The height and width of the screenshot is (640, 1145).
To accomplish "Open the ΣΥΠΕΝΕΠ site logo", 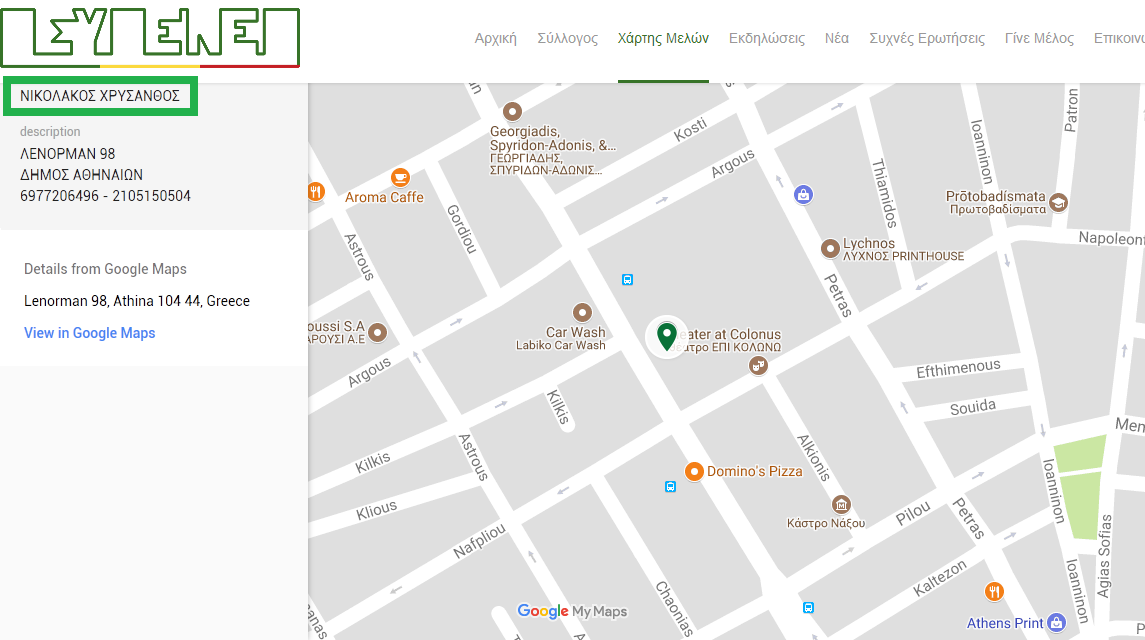I will [150, 38].
